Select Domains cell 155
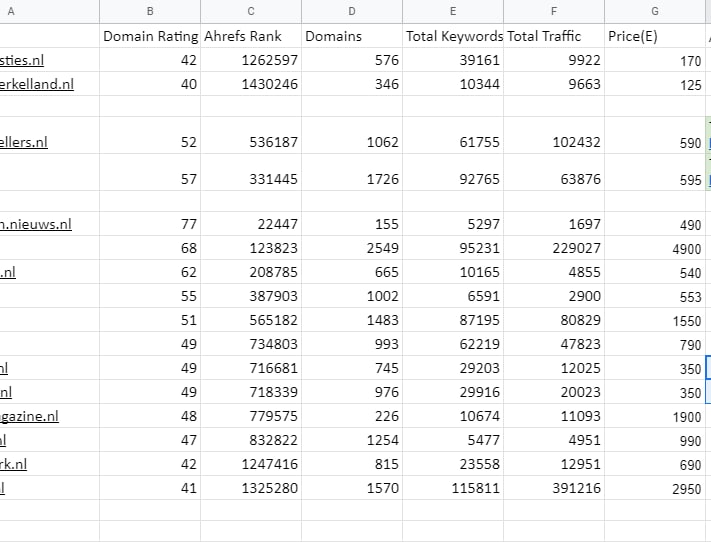Screen dimensions: 711x542 352,224
